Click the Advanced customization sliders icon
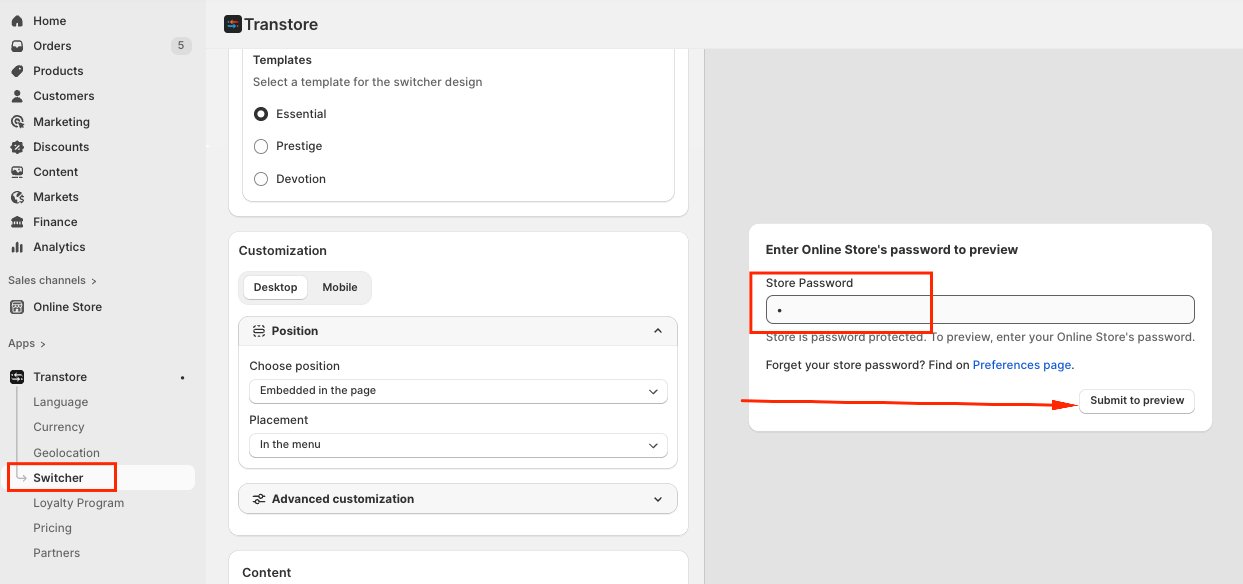 [259, 499]
